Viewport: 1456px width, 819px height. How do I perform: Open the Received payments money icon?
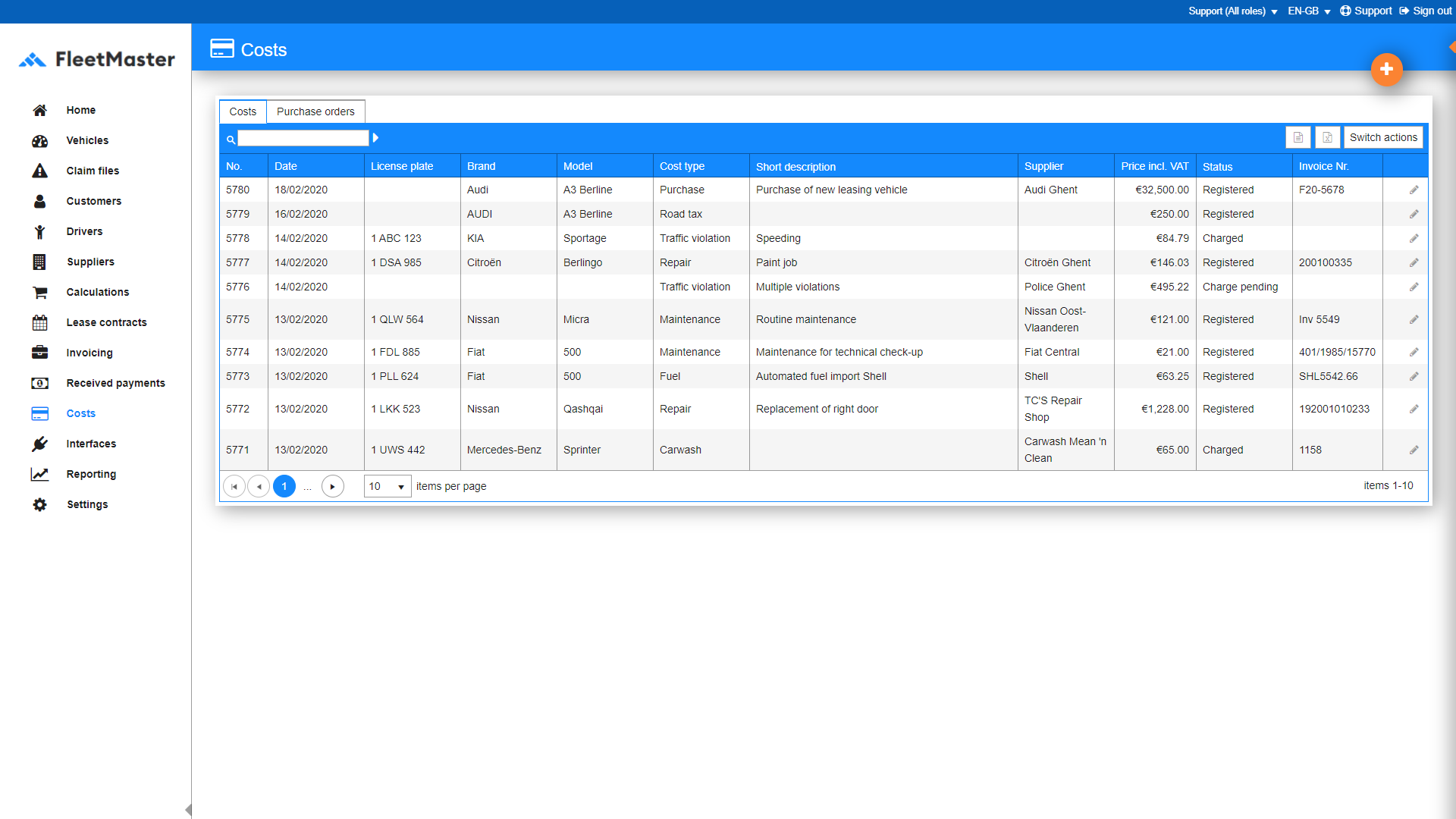pos(39,383)
